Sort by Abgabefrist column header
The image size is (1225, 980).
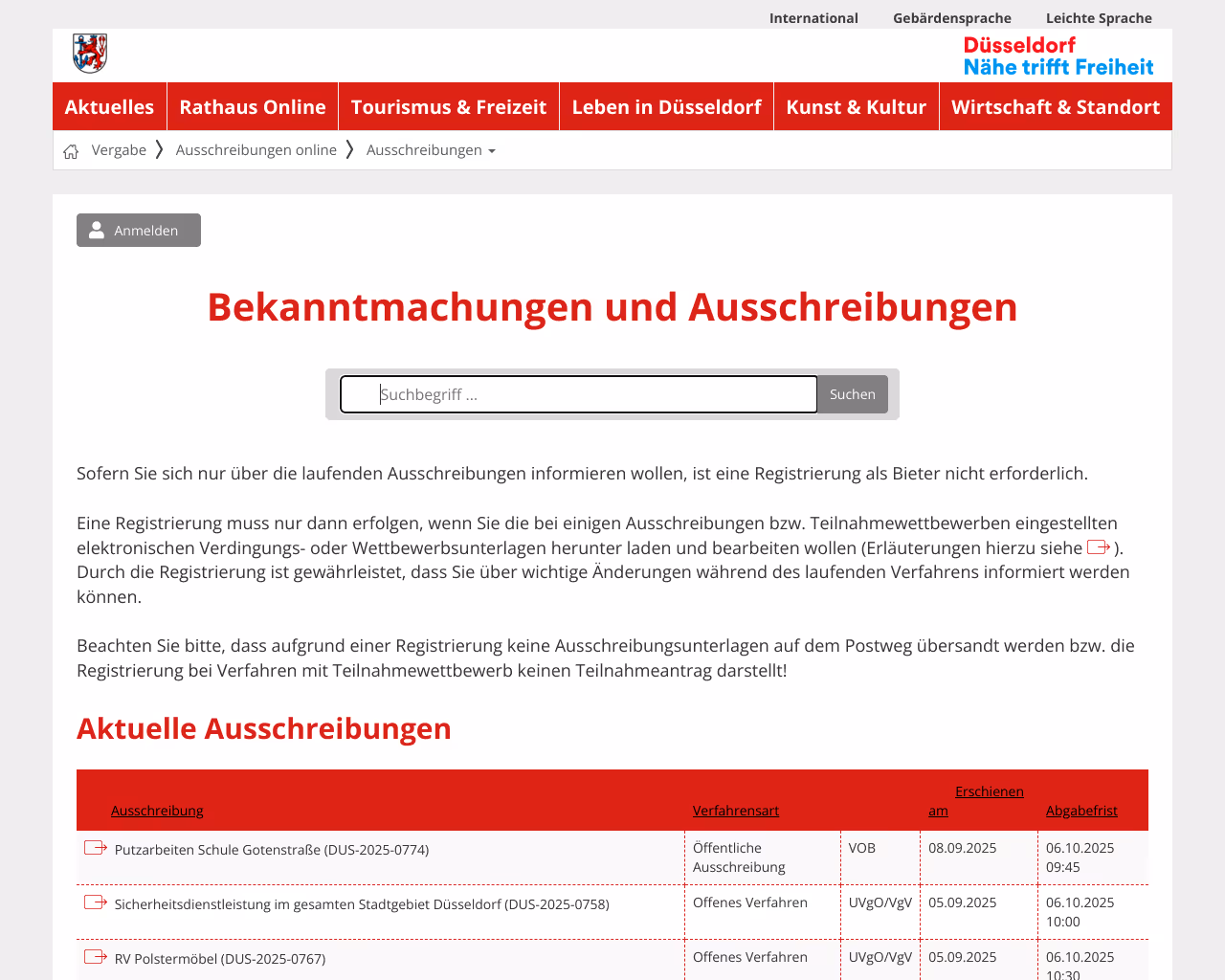pyautogui.click(x=1081, y=811)
